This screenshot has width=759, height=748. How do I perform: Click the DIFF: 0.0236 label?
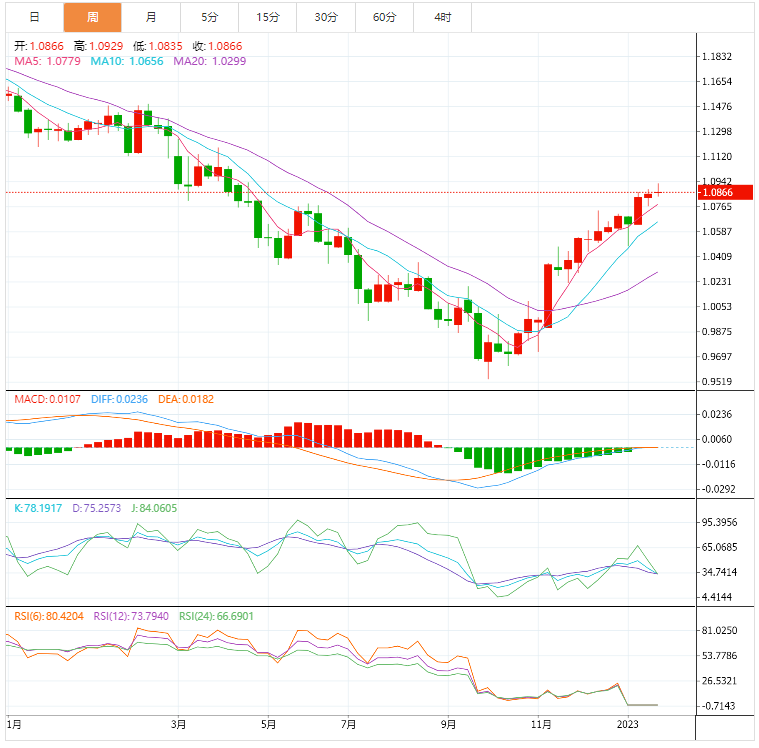point(120,399)
